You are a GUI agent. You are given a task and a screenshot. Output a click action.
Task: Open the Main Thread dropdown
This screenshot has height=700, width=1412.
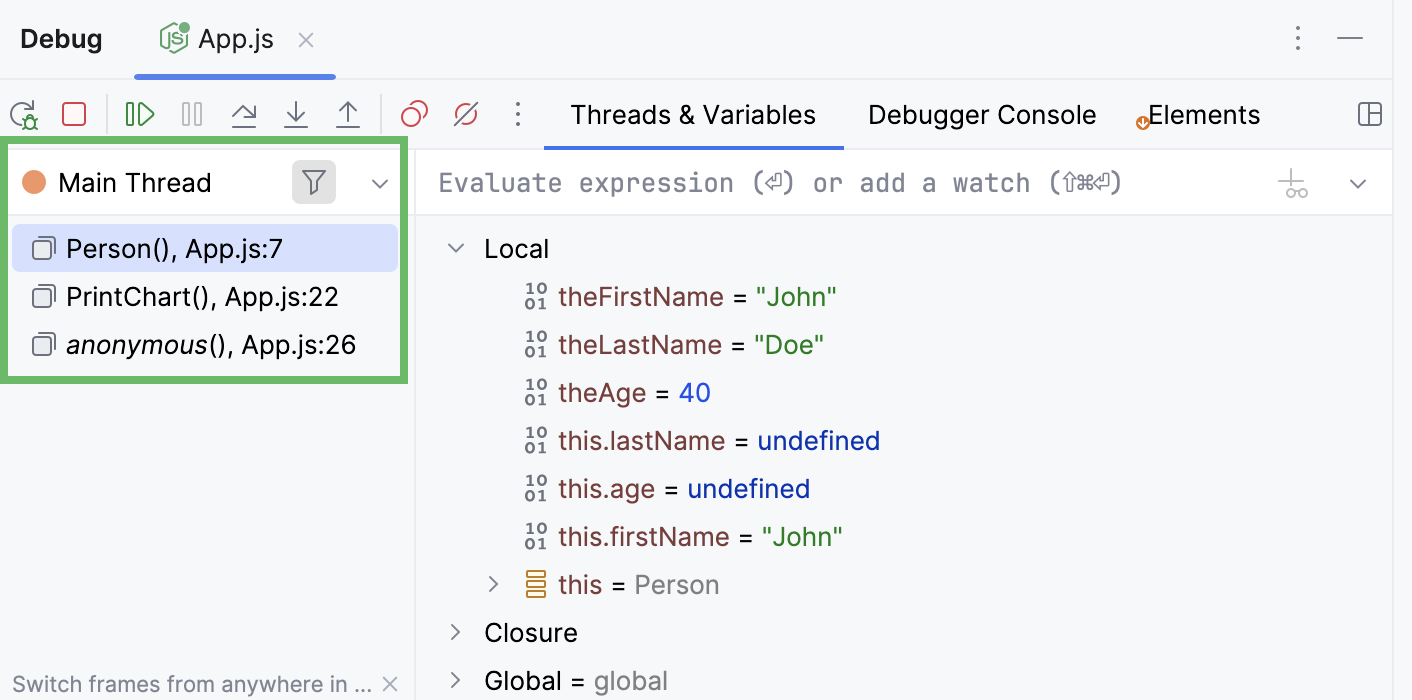pyautogui.click(x=380, y=184)
